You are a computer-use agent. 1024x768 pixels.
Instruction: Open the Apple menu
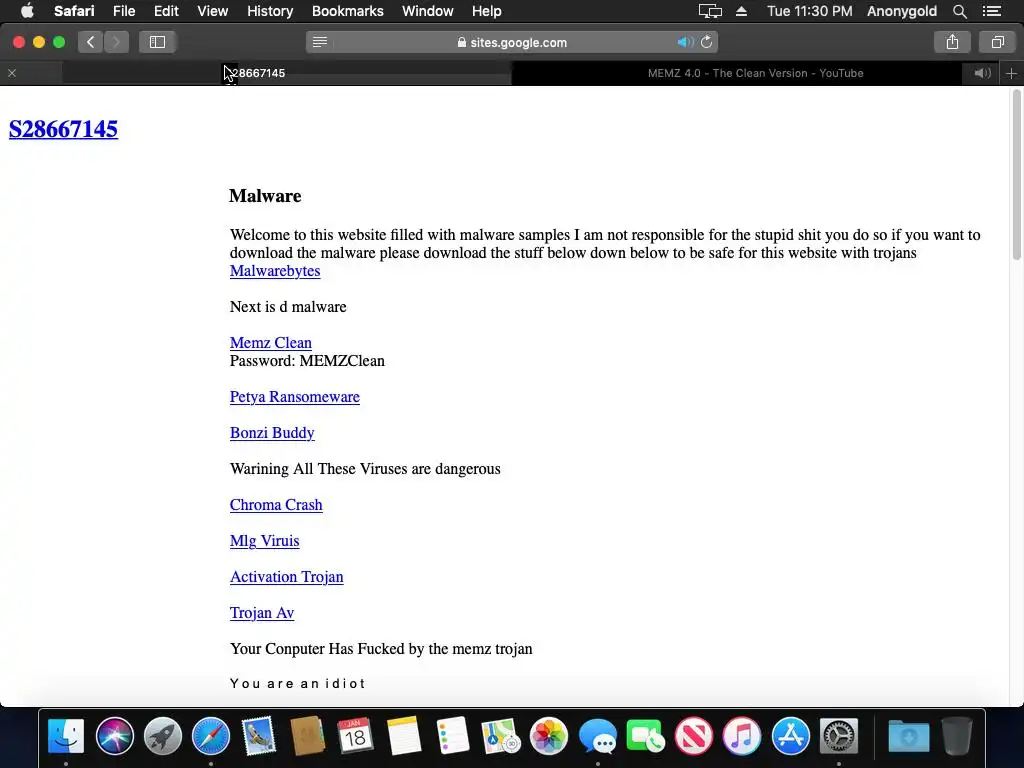[27, 10]
